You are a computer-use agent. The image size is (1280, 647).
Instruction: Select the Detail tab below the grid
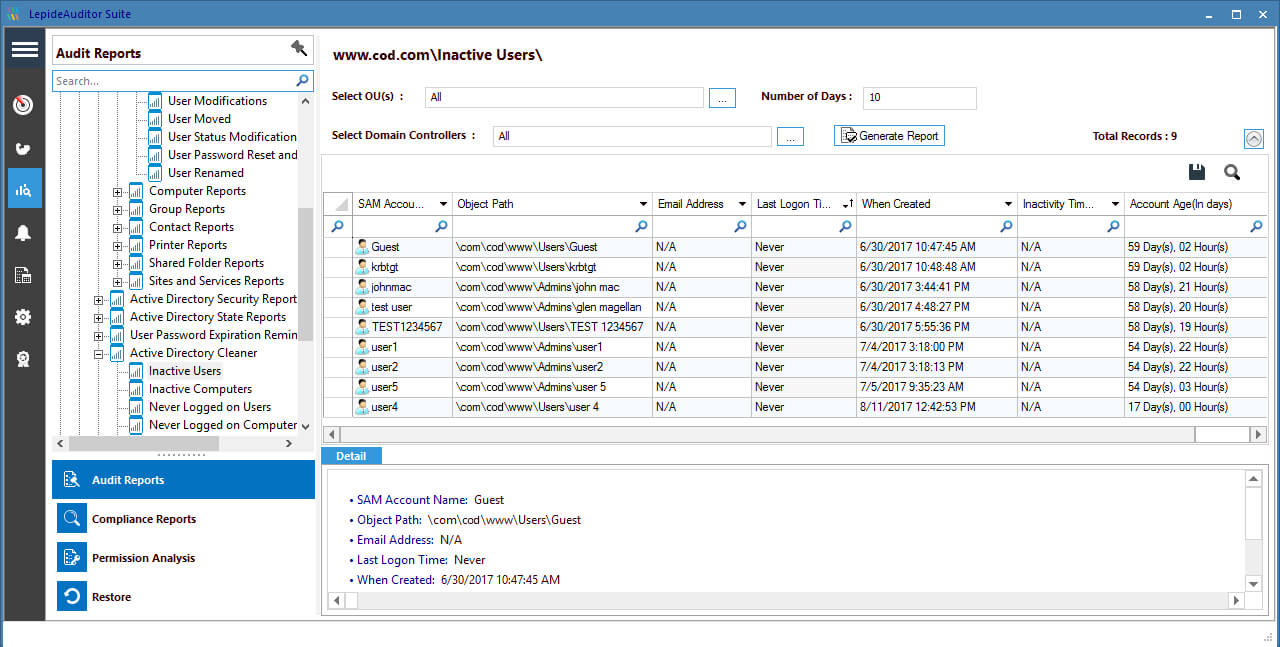(x=351, y=455)
